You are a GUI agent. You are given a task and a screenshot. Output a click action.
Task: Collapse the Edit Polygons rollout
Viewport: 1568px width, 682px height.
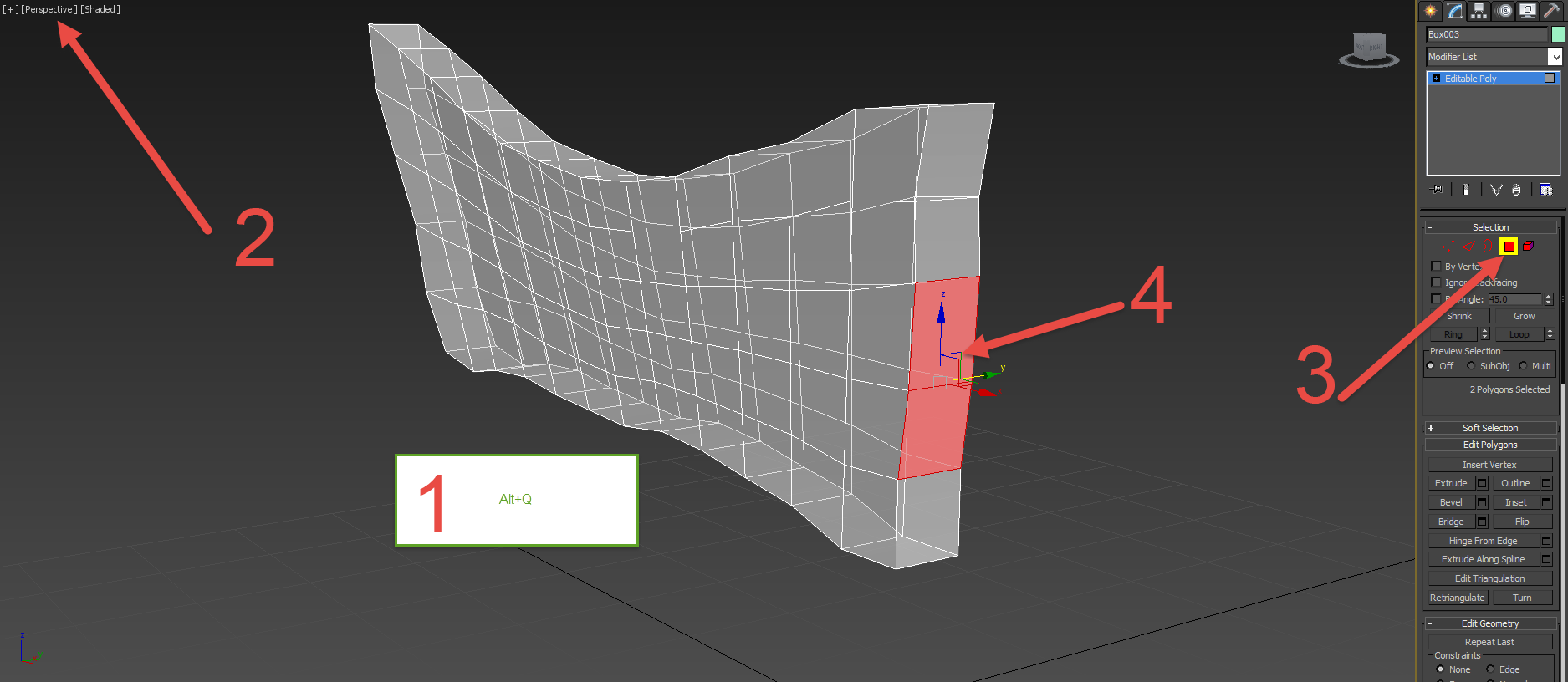[1490, 445]
